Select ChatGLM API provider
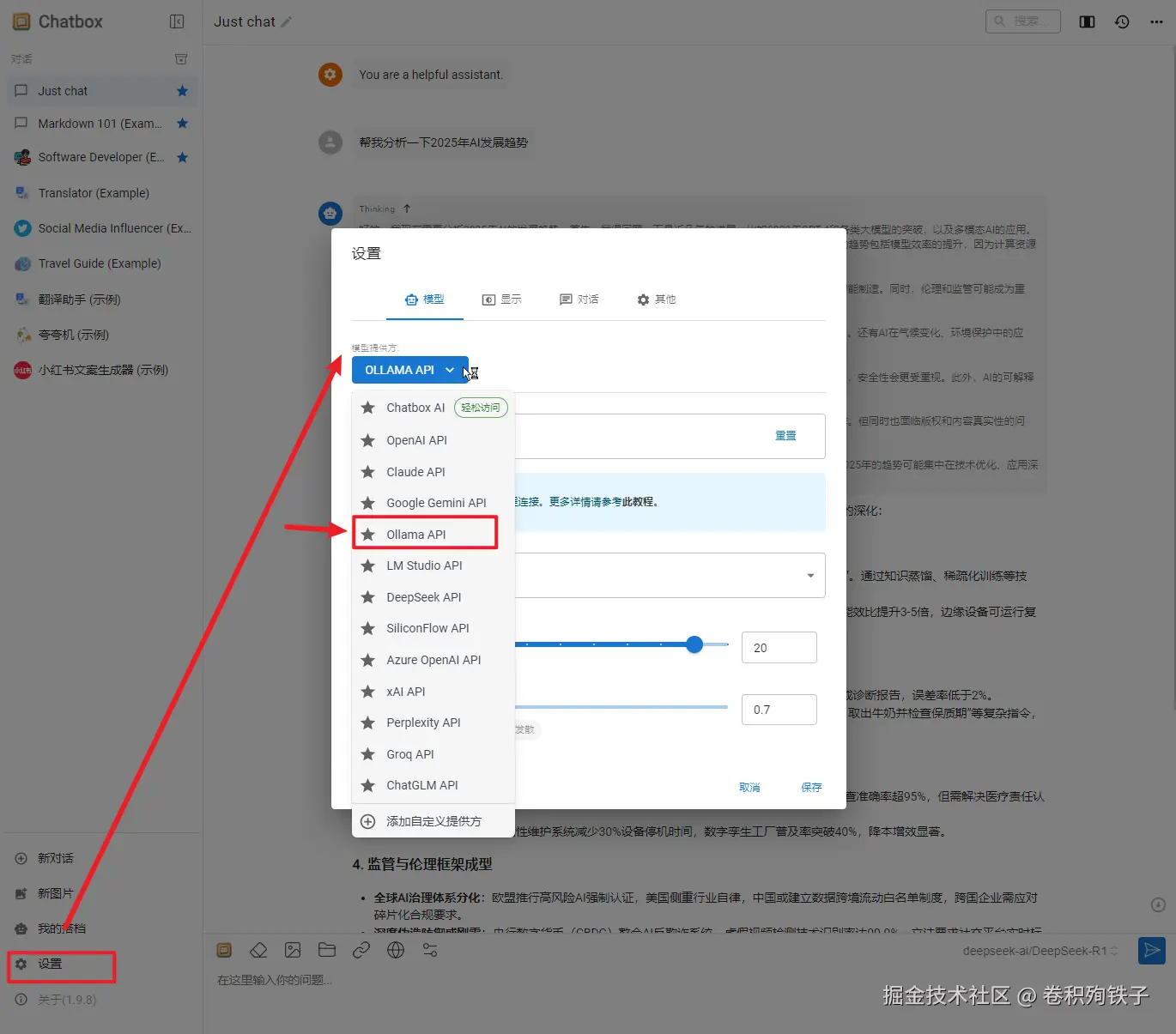The image size is (1176, 1034). pyautogui.click(x=433, y=785)
